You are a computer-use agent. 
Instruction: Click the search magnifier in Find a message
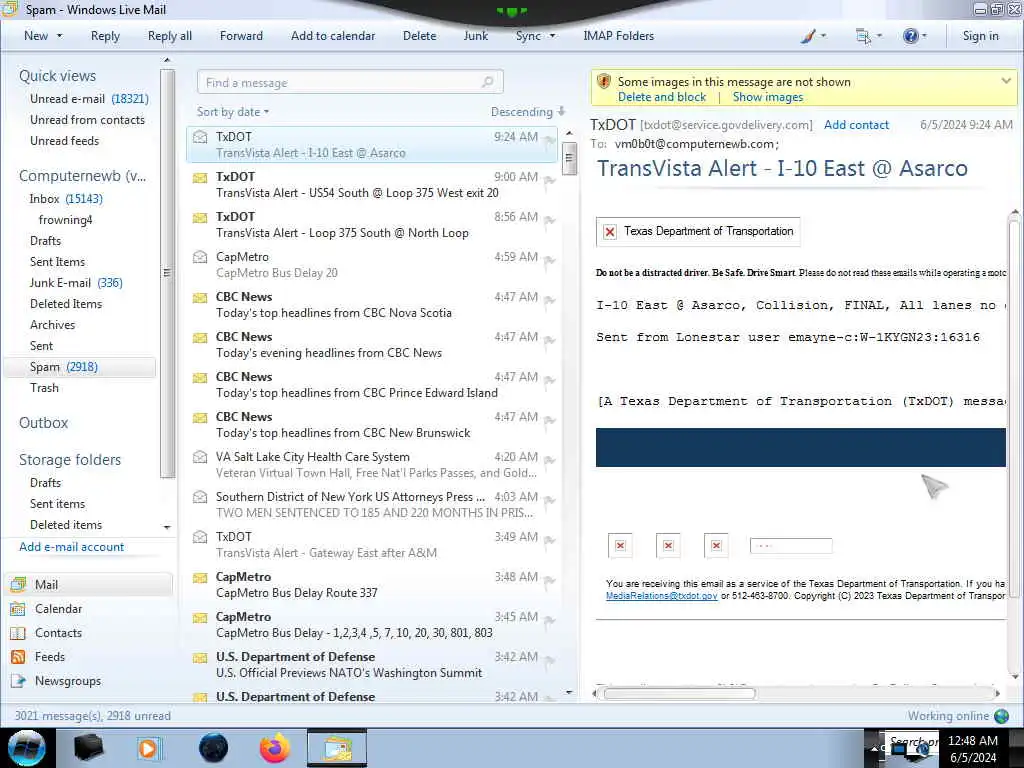[487, 82]
